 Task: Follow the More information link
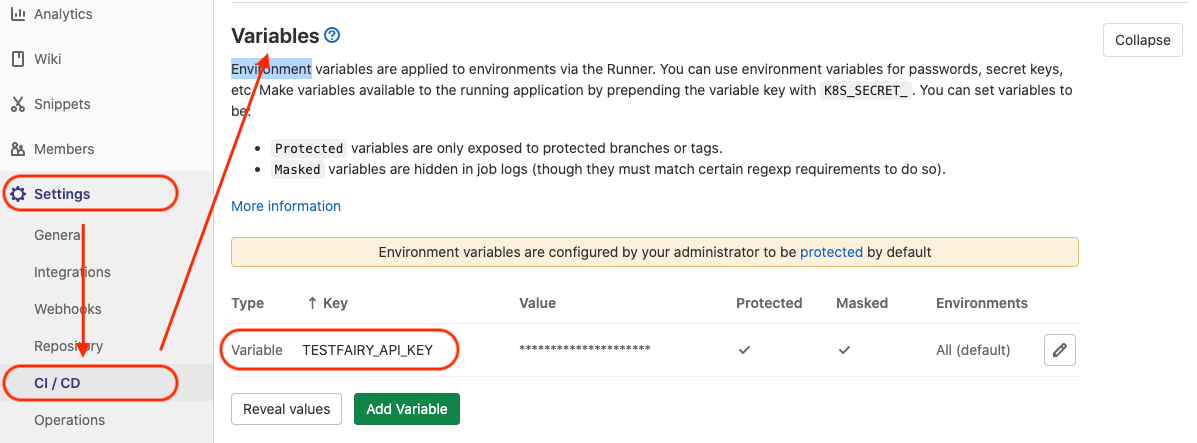(286, 206)
